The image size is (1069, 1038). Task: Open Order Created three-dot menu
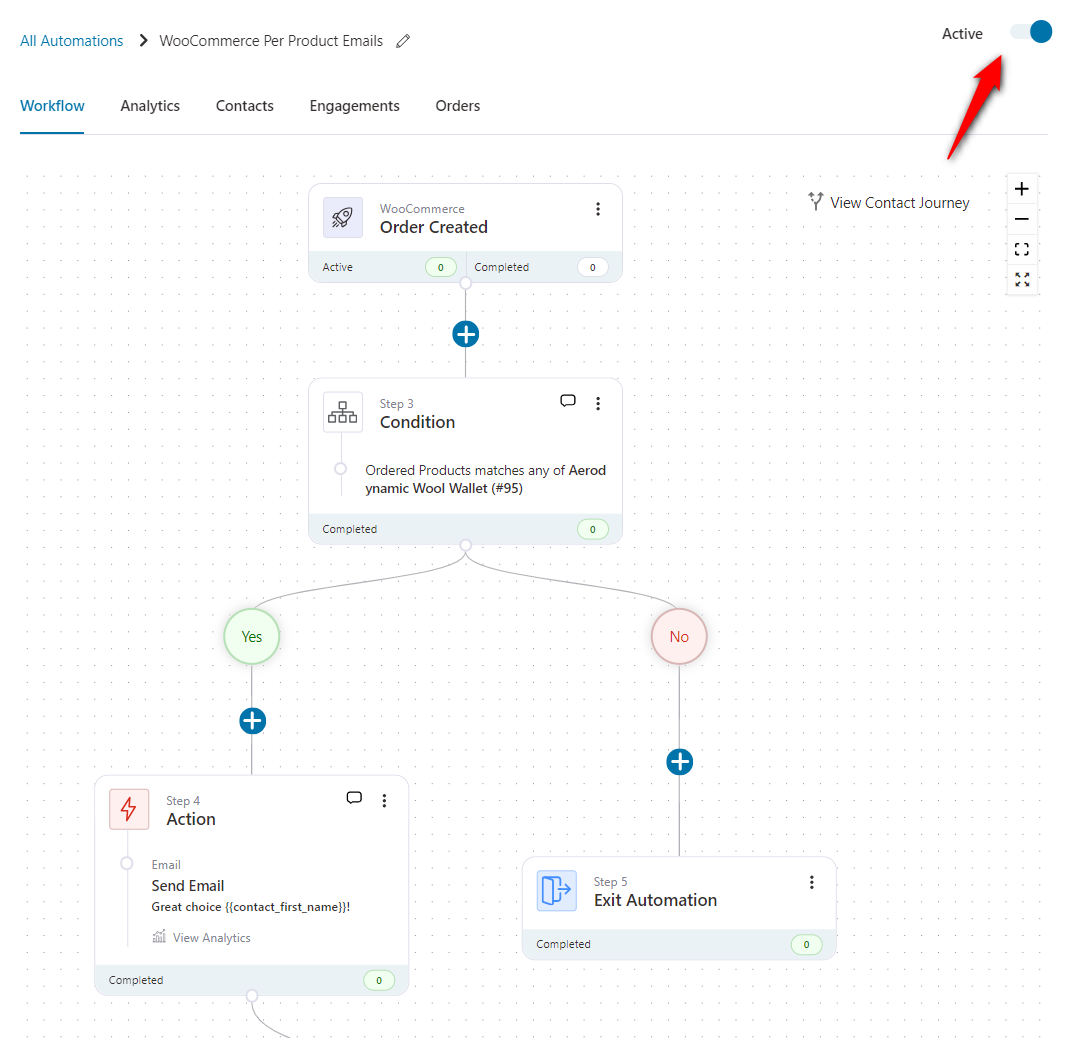pos(598,209)
